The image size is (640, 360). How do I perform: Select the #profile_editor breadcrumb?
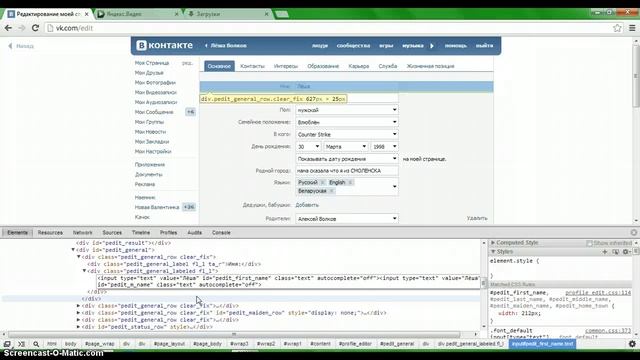click(355, 344)
